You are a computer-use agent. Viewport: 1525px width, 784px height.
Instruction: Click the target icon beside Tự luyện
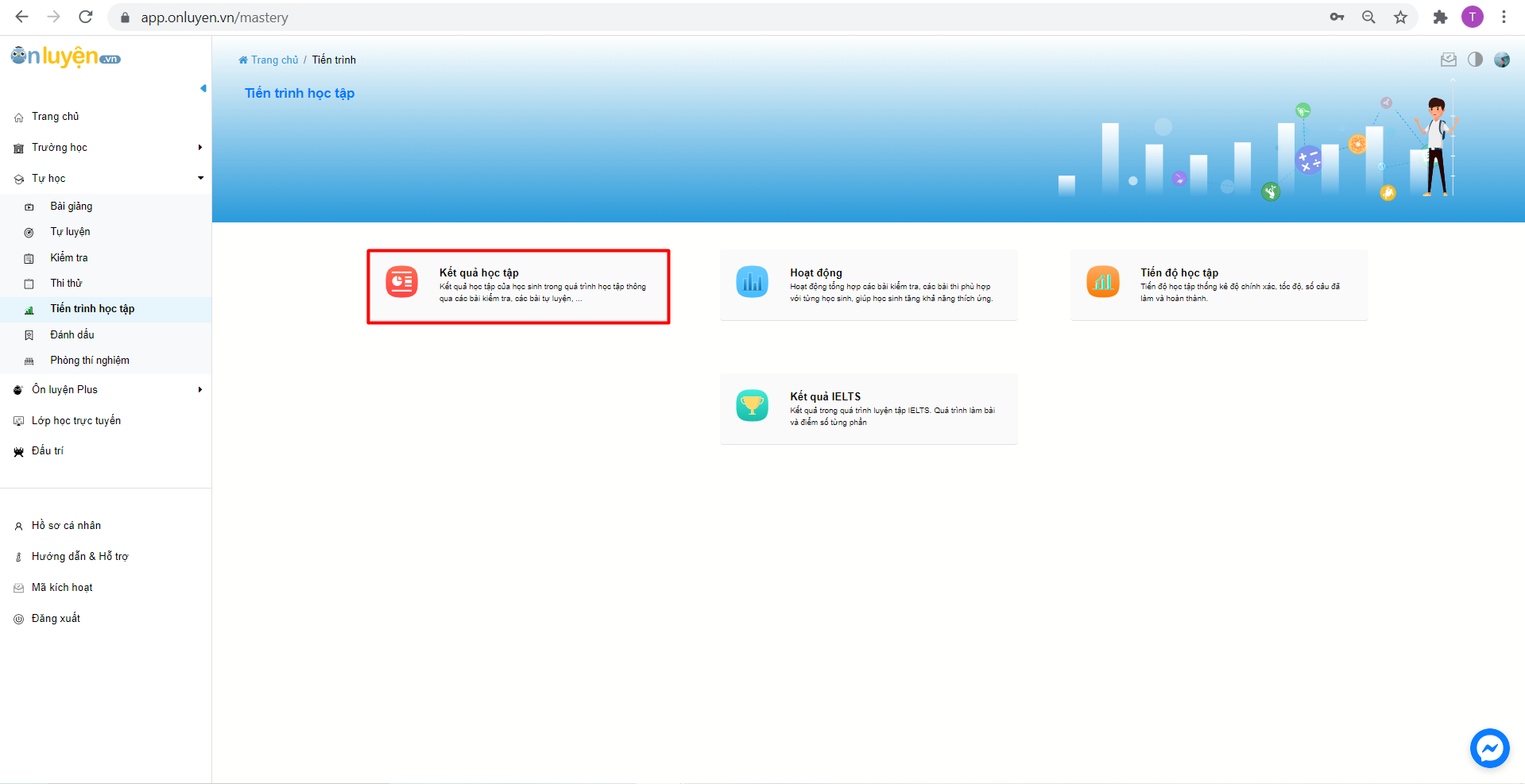pyautogui.click(x=29, y=233)
